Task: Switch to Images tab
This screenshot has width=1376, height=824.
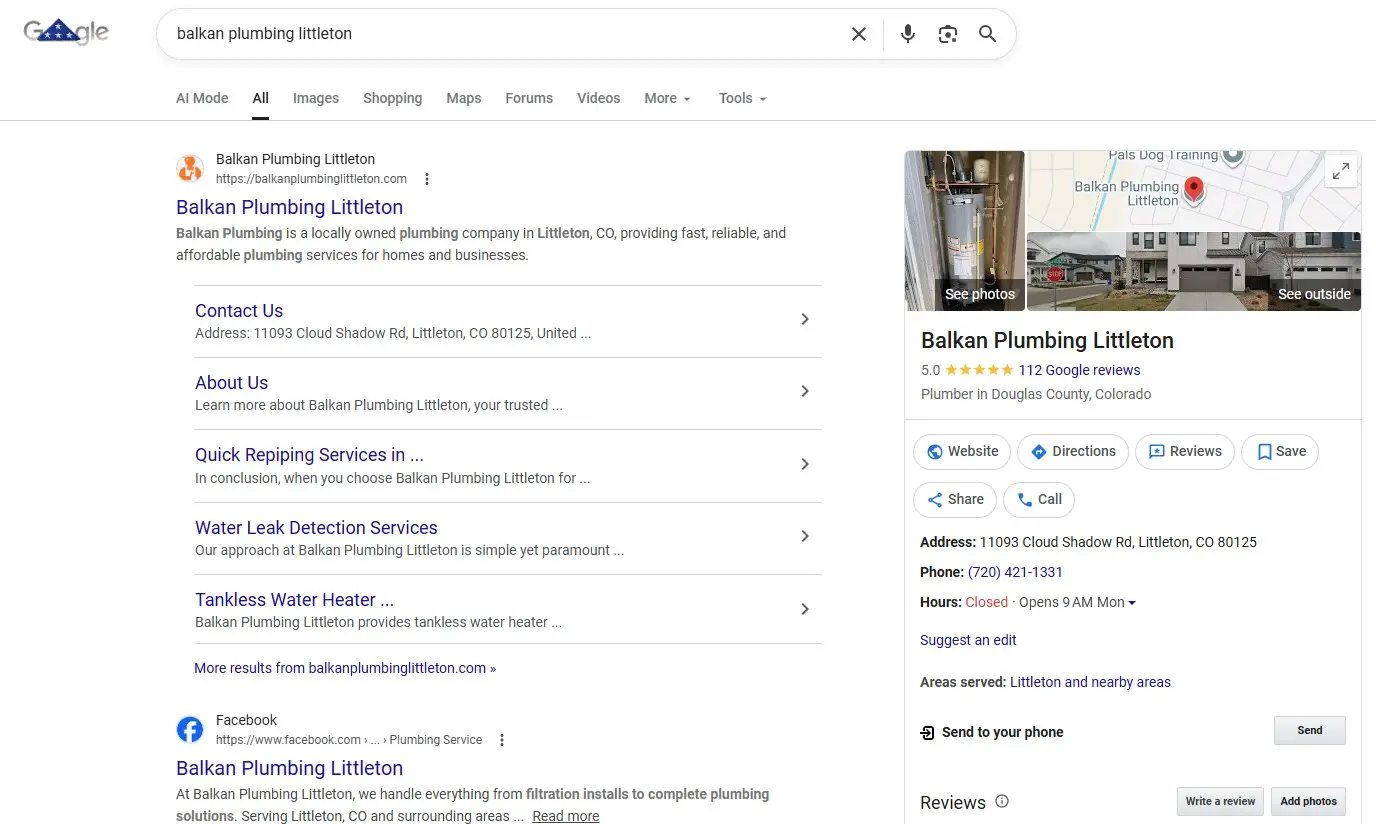Action: coord(316,98)
